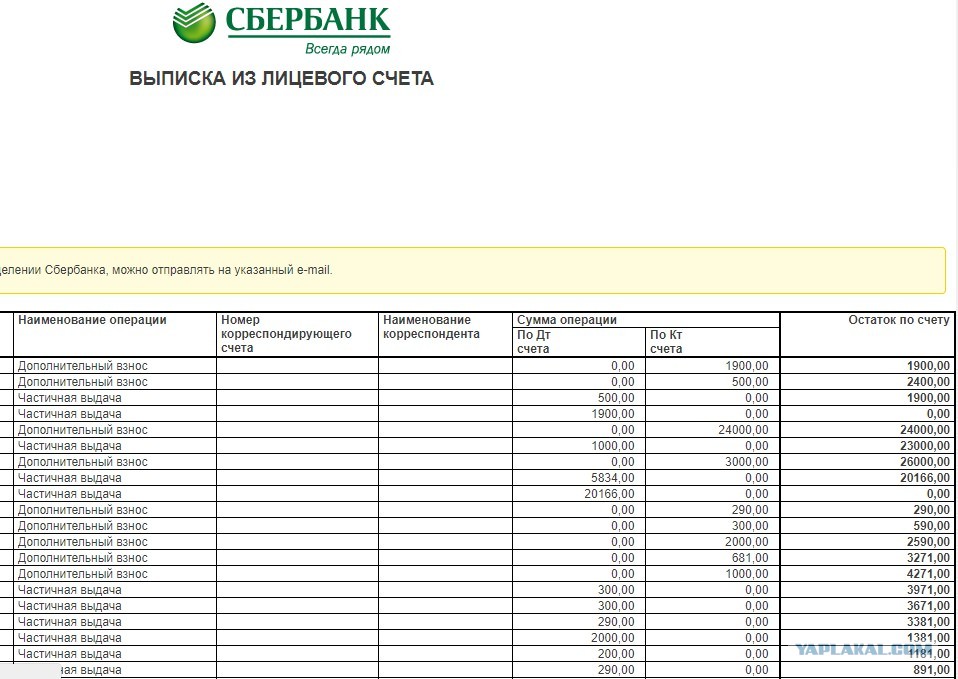
Task: Click the 'Остаток по счету' column header
Action: tap(898, 320)
